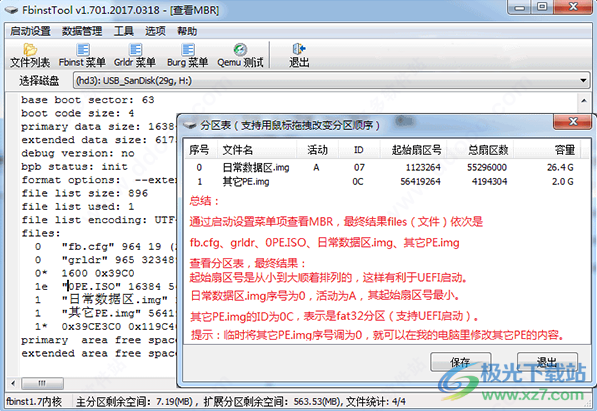The image size is (597, 411).
Task: Click the left arrow of horizontal scrollbar
Action: tap(13, 383)
